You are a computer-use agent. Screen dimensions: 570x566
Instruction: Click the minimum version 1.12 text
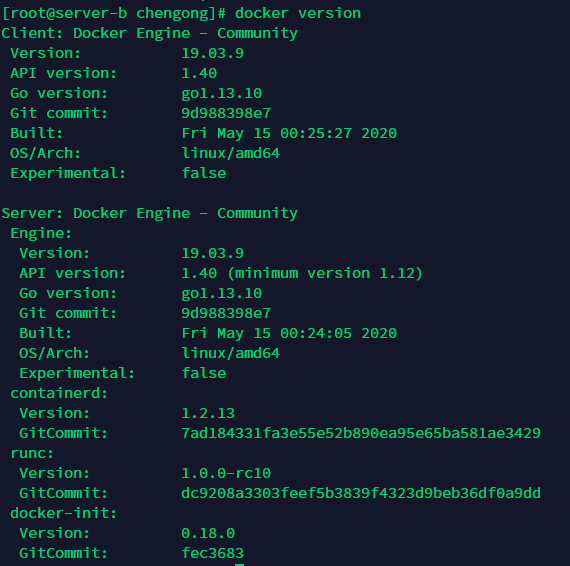(325, 273)
